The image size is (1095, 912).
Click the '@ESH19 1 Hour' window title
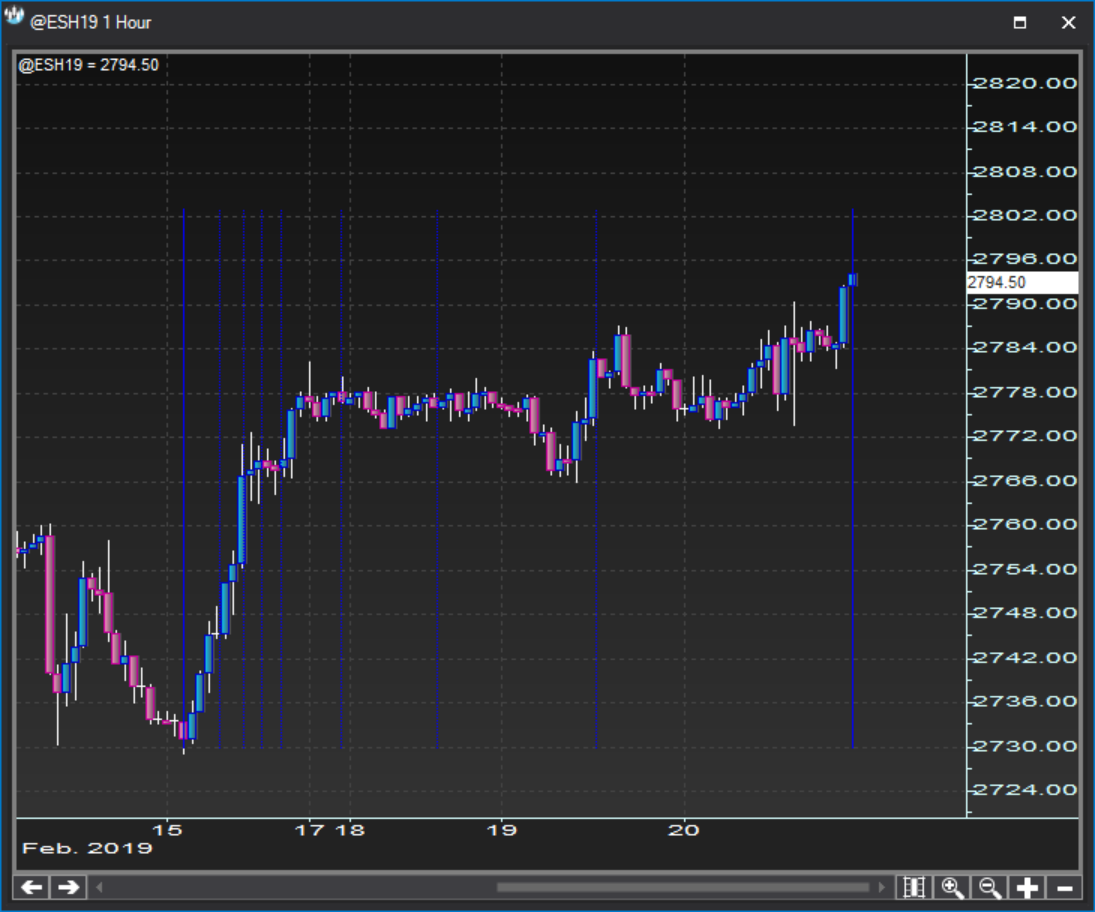(91, 22)
